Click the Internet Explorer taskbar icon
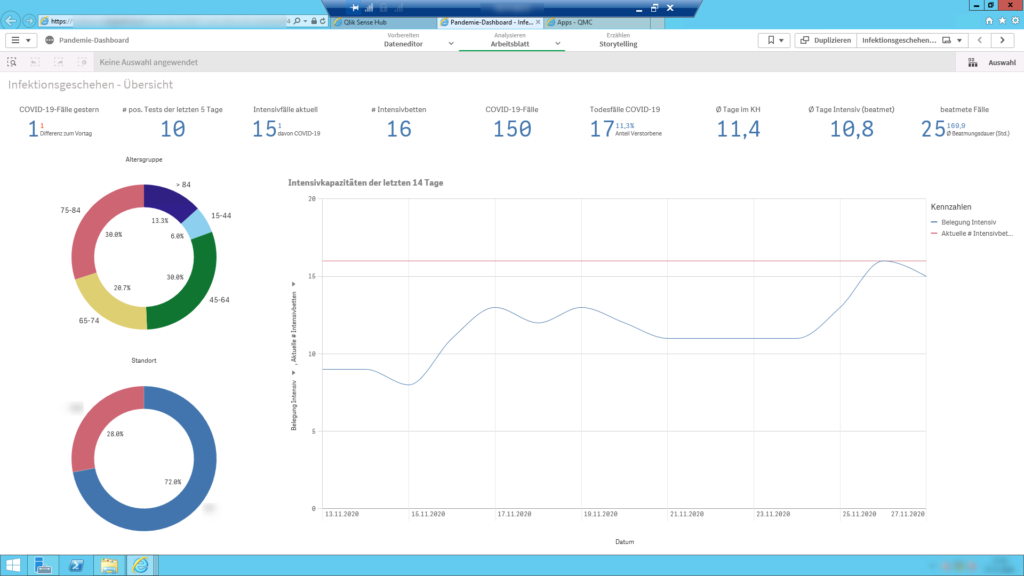Viewport: 1024px width, 576px height. tap(140, 566)
